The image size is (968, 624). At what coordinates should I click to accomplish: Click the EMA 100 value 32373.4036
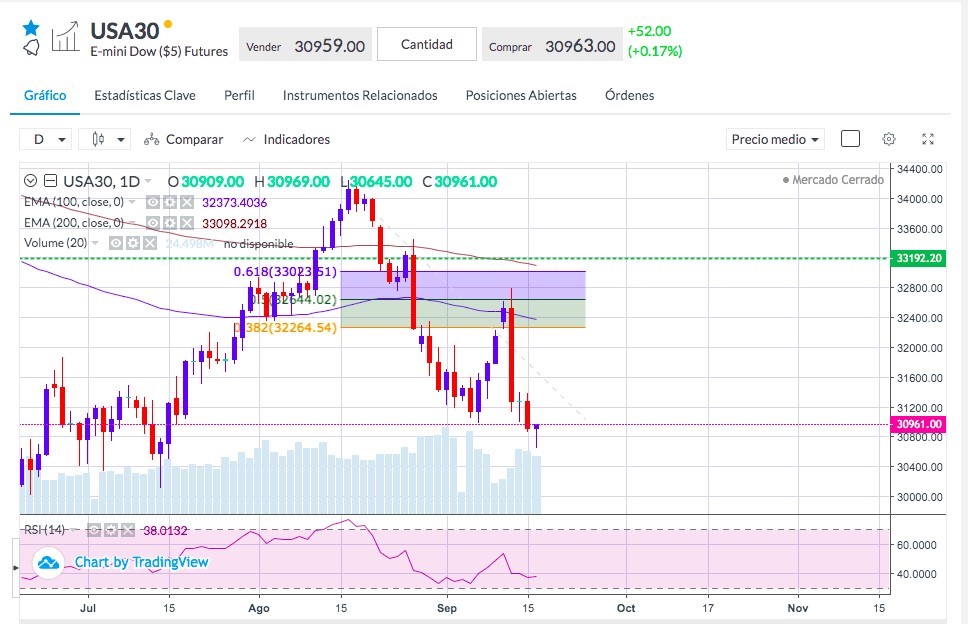click(235, 202)
